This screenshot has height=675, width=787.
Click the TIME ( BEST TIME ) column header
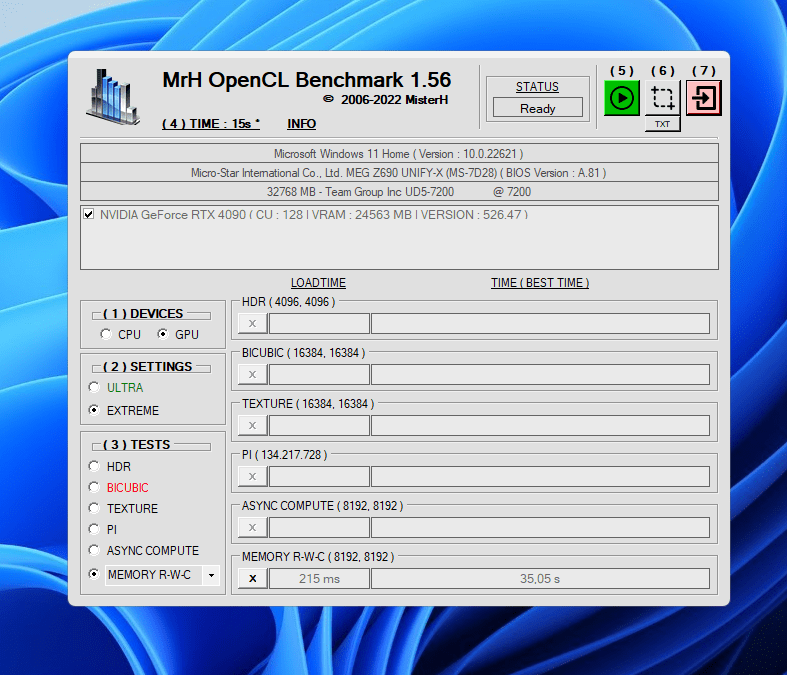(540, 283)
